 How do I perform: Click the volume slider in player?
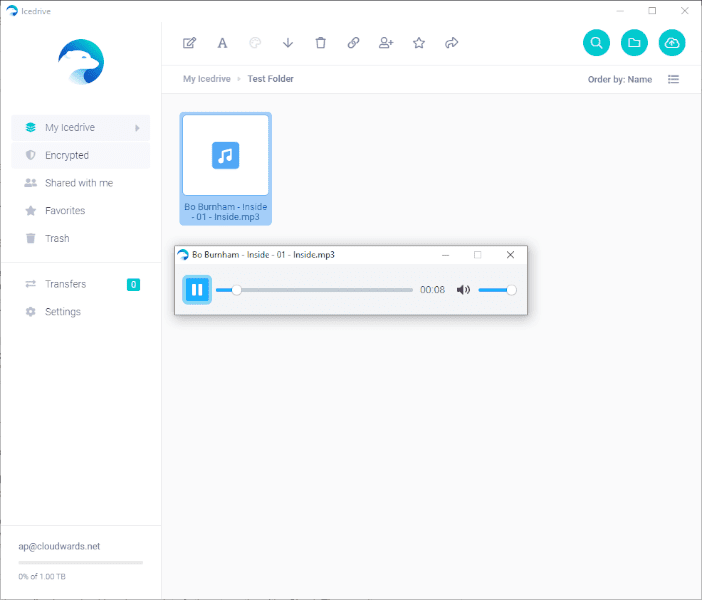tap(497, 290)
